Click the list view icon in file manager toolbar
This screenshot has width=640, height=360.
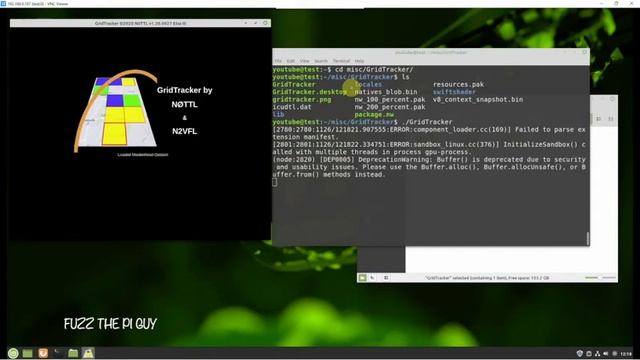click(x=598, y=119)
